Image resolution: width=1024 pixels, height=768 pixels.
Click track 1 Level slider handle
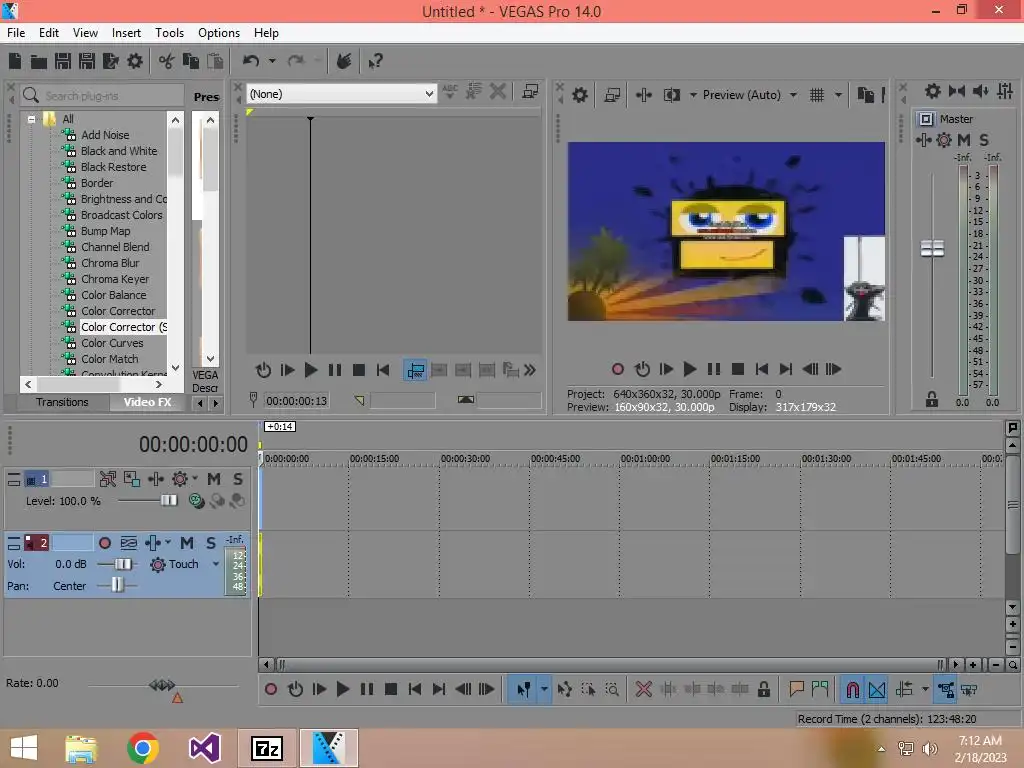(168, 500)
